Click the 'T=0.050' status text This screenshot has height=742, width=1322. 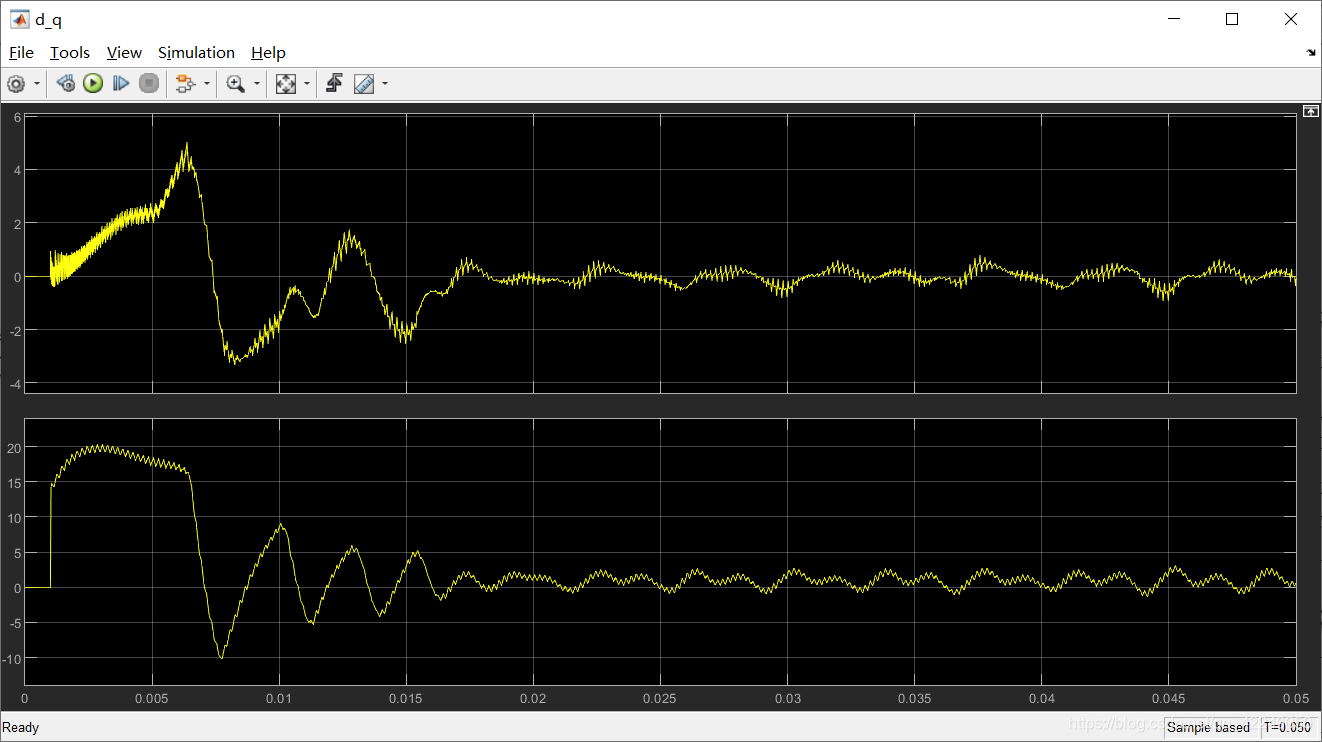[x=1287, y=727]
